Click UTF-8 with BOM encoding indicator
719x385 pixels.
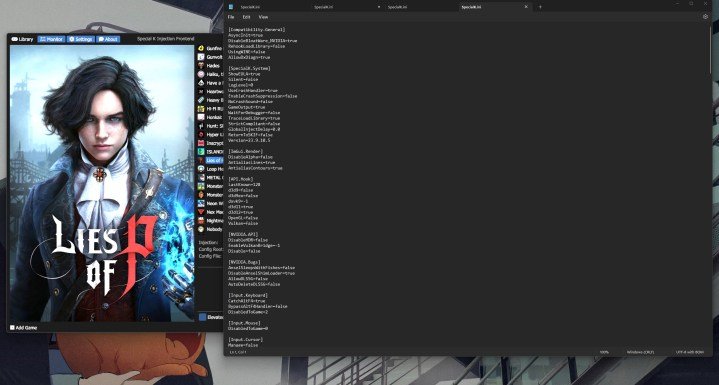click(x=690, y=352)
